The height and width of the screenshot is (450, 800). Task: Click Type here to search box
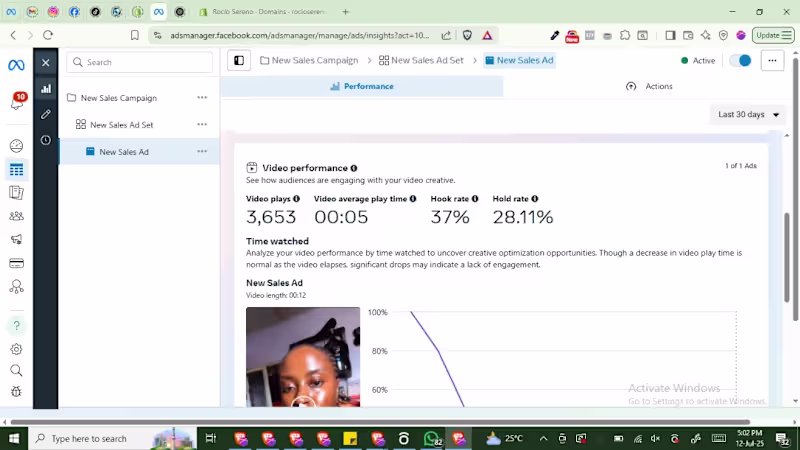pos(112,438)
